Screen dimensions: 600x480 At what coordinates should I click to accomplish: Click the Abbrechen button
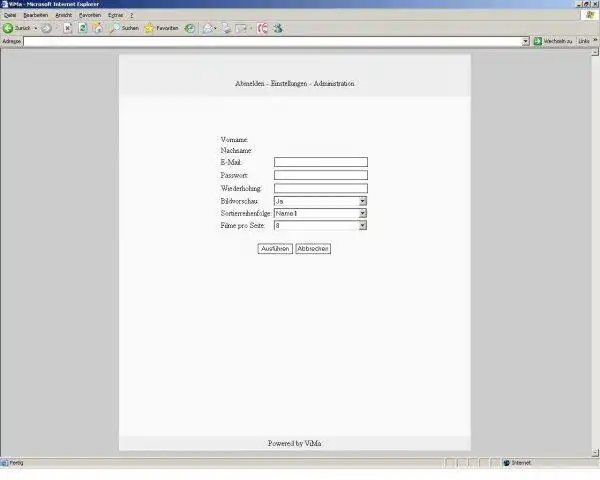click(313, 248)
